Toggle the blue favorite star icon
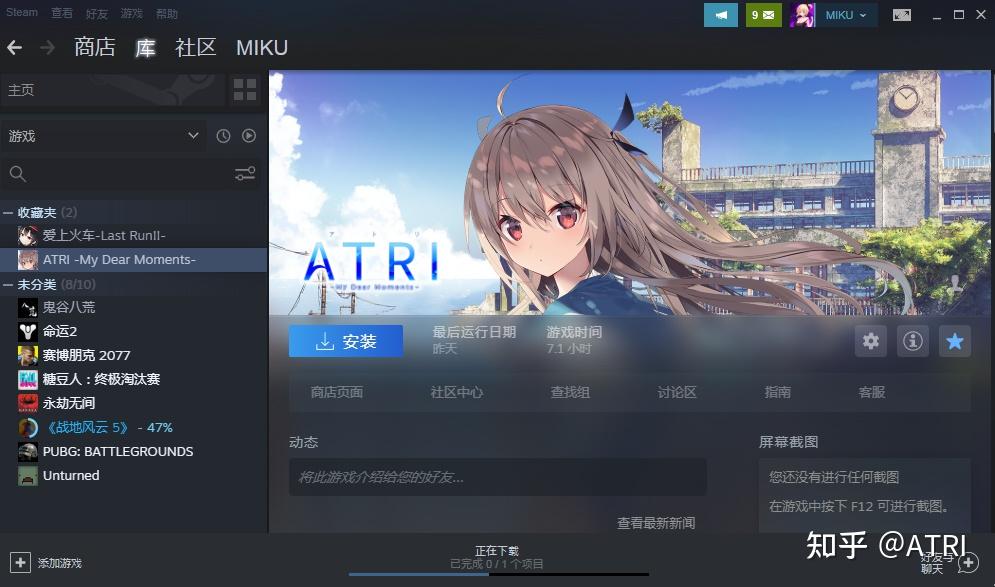Image resolution: width=995 pixels, height=587 pixels. click(x=954, y=341)
